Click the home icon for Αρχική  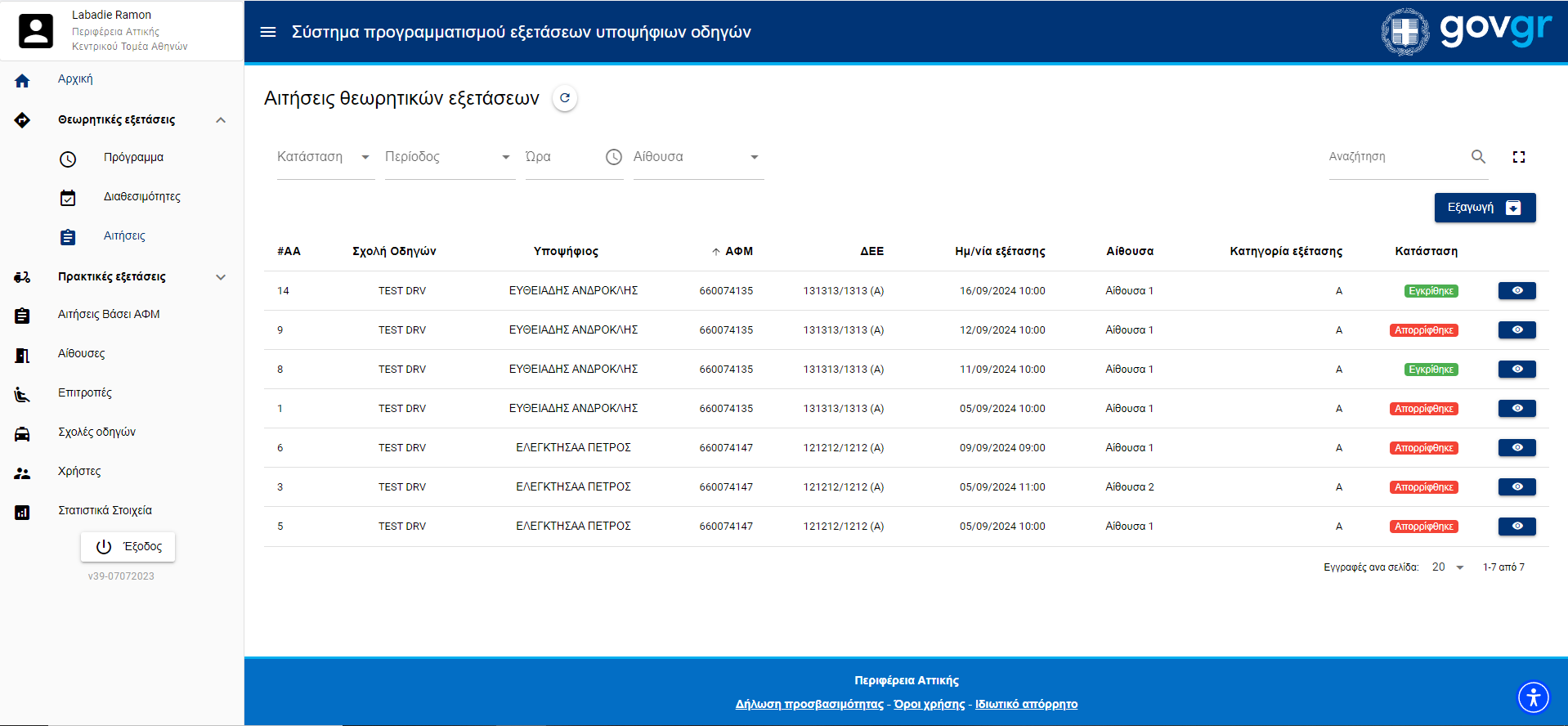click(x=22, y=80)
